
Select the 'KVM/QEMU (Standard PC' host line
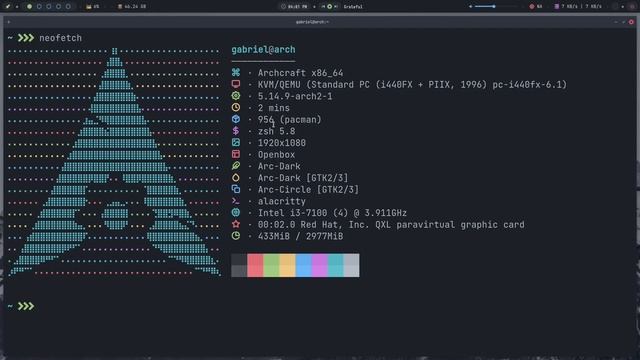(x=412, y=84)
